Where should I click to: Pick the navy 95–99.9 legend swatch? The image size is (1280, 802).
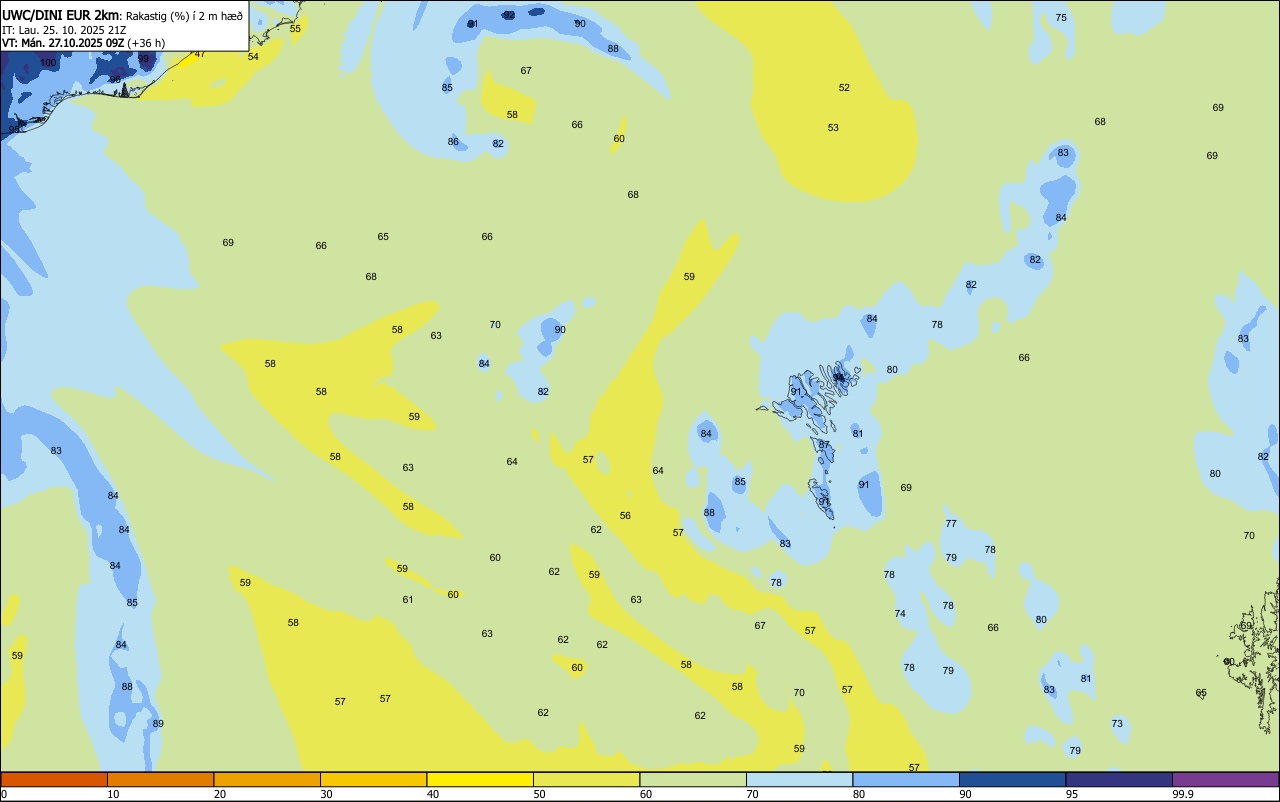(x=1119, y=779)
